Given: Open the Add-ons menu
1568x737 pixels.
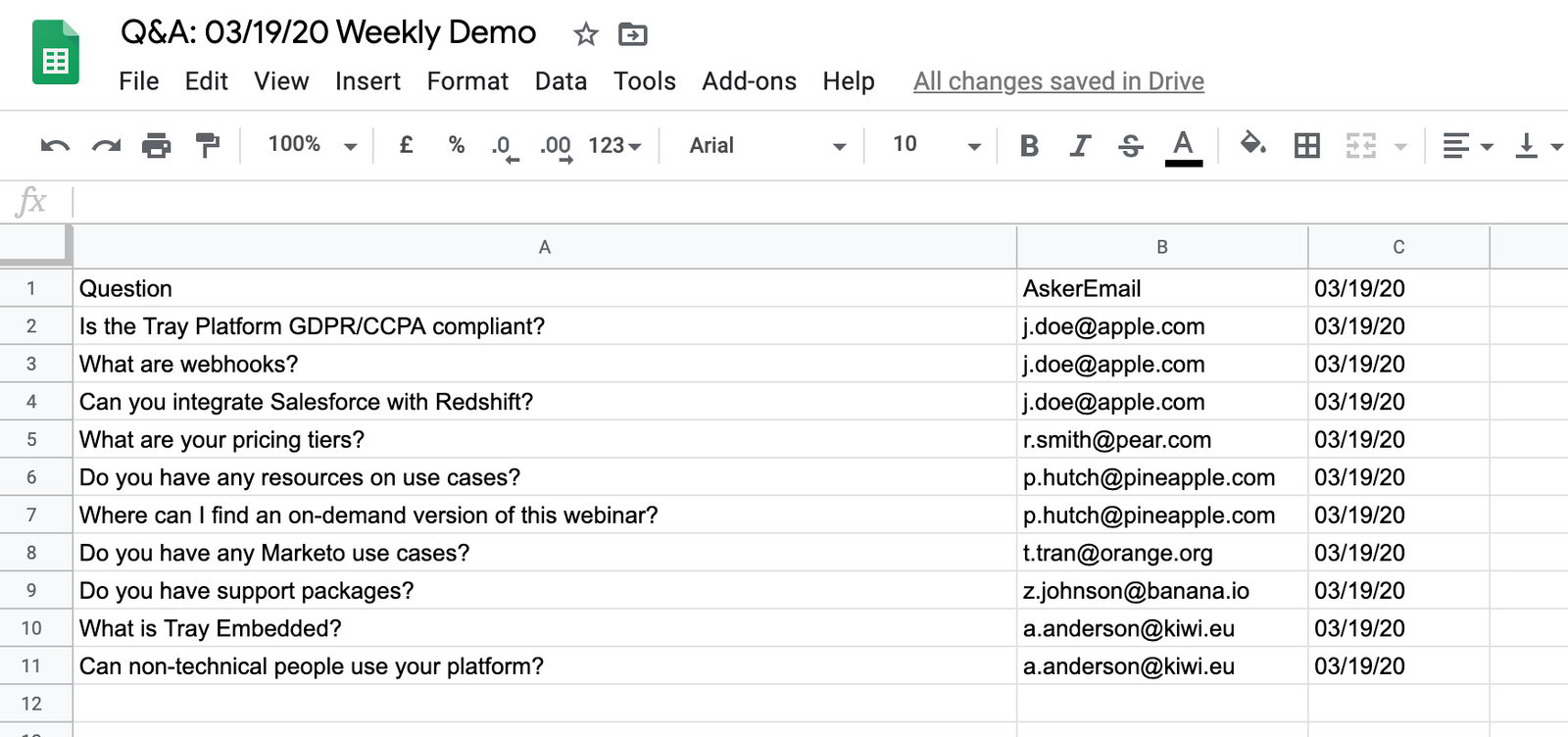Looking at the screenshot, I should [x=749, y=81].
